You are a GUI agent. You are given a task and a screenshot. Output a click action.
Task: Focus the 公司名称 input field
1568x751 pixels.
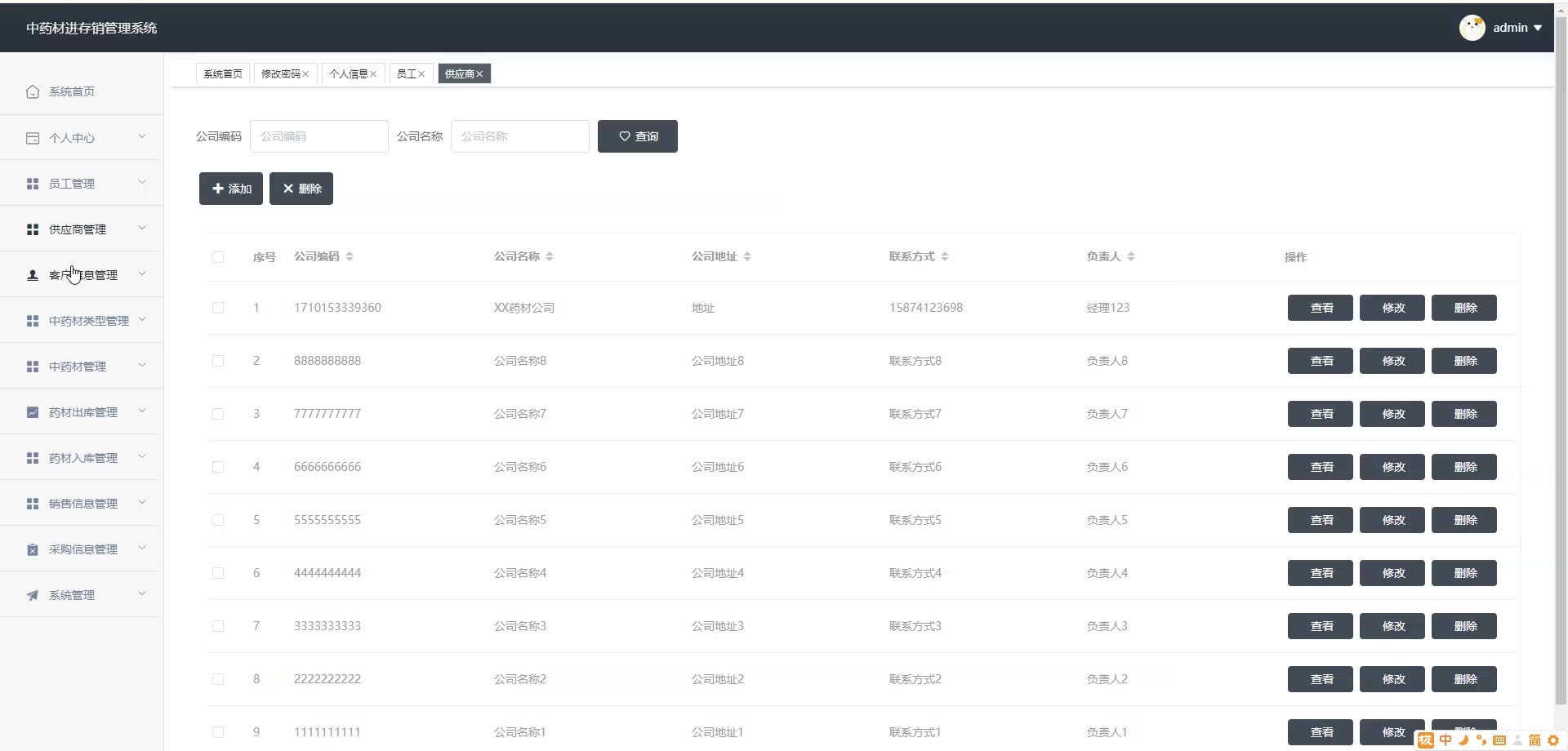[520, 136]
